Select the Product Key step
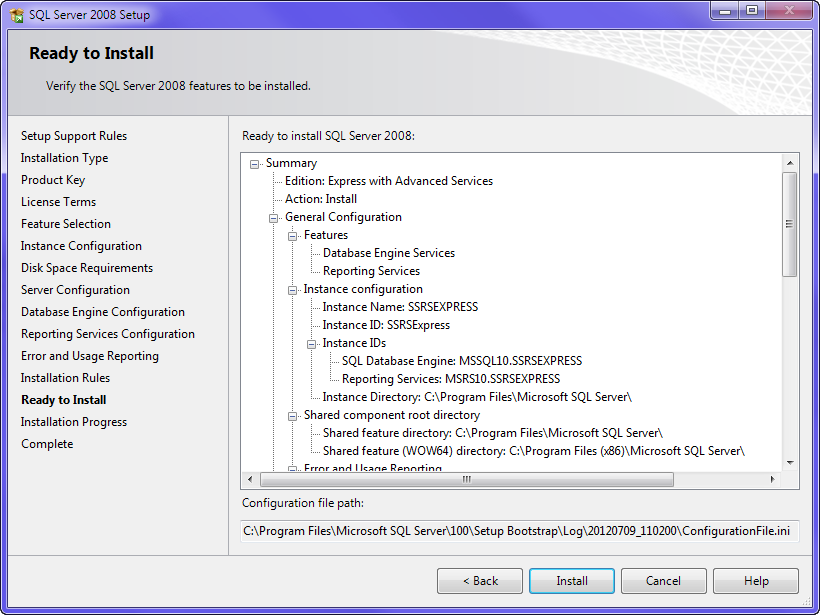Viewport: 820px width, 615px height. (53, 180)
